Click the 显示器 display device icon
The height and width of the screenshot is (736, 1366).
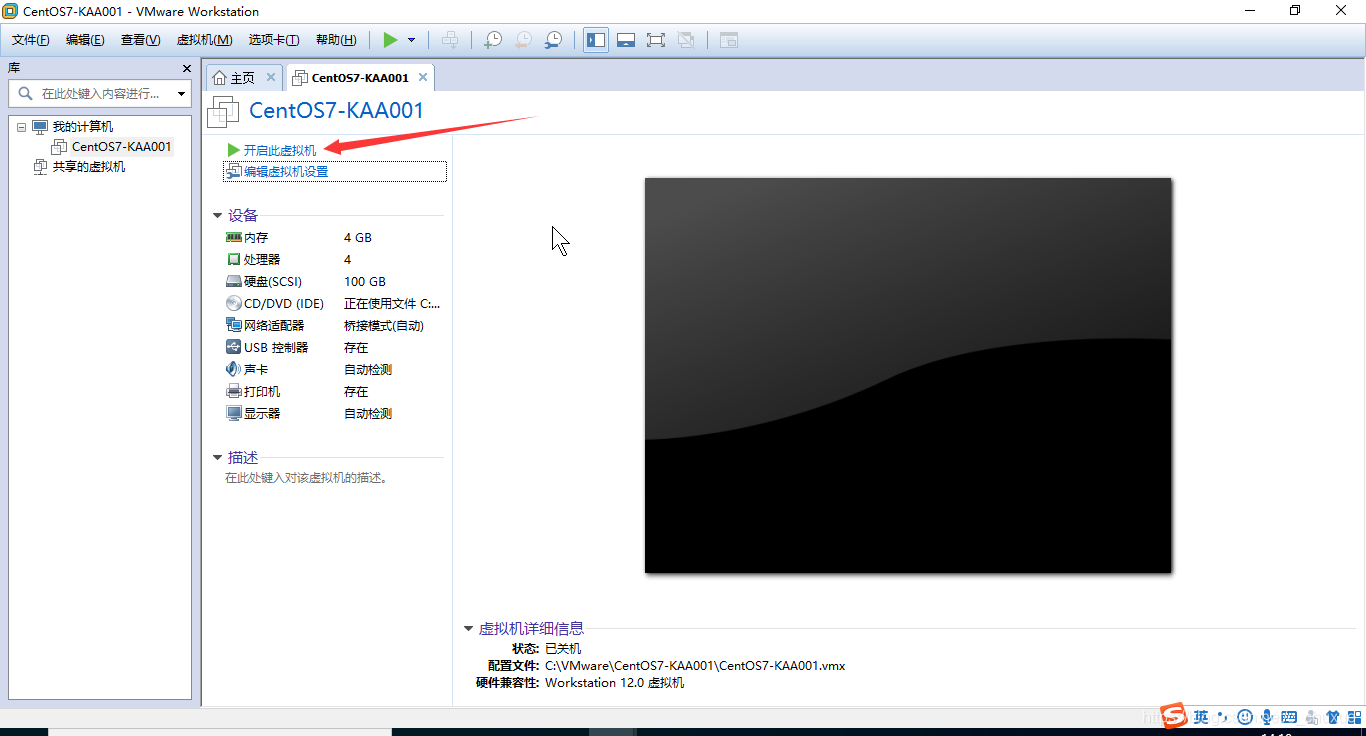[234, 413]
